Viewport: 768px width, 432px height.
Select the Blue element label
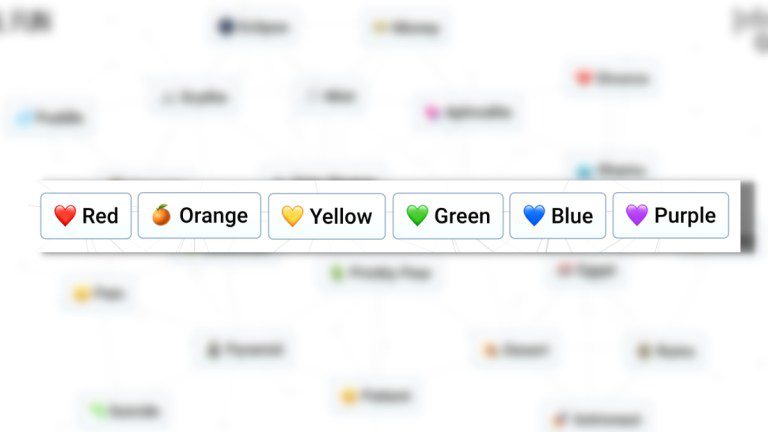[x=572, y=216]
